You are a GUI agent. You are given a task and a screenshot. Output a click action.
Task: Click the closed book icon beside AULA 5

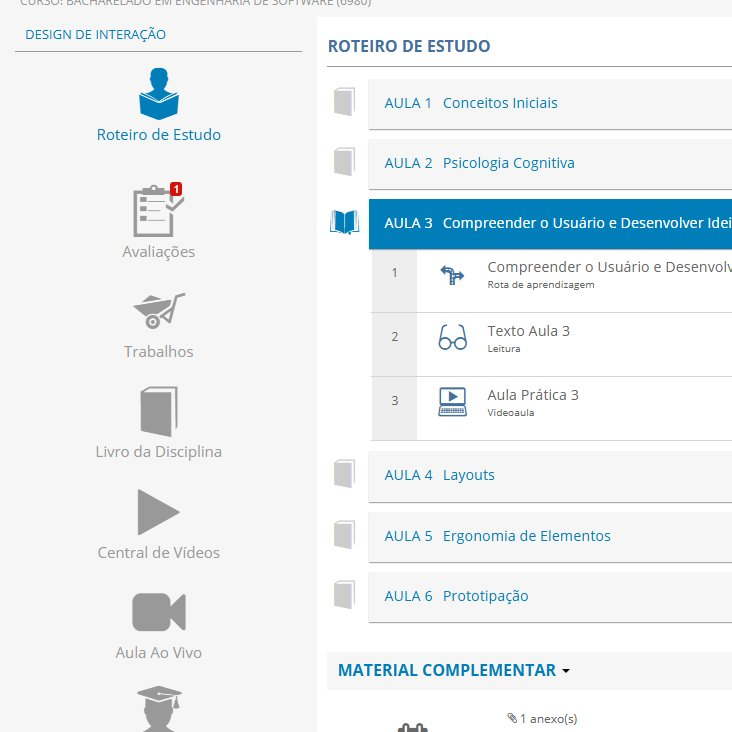coord(345,535)
